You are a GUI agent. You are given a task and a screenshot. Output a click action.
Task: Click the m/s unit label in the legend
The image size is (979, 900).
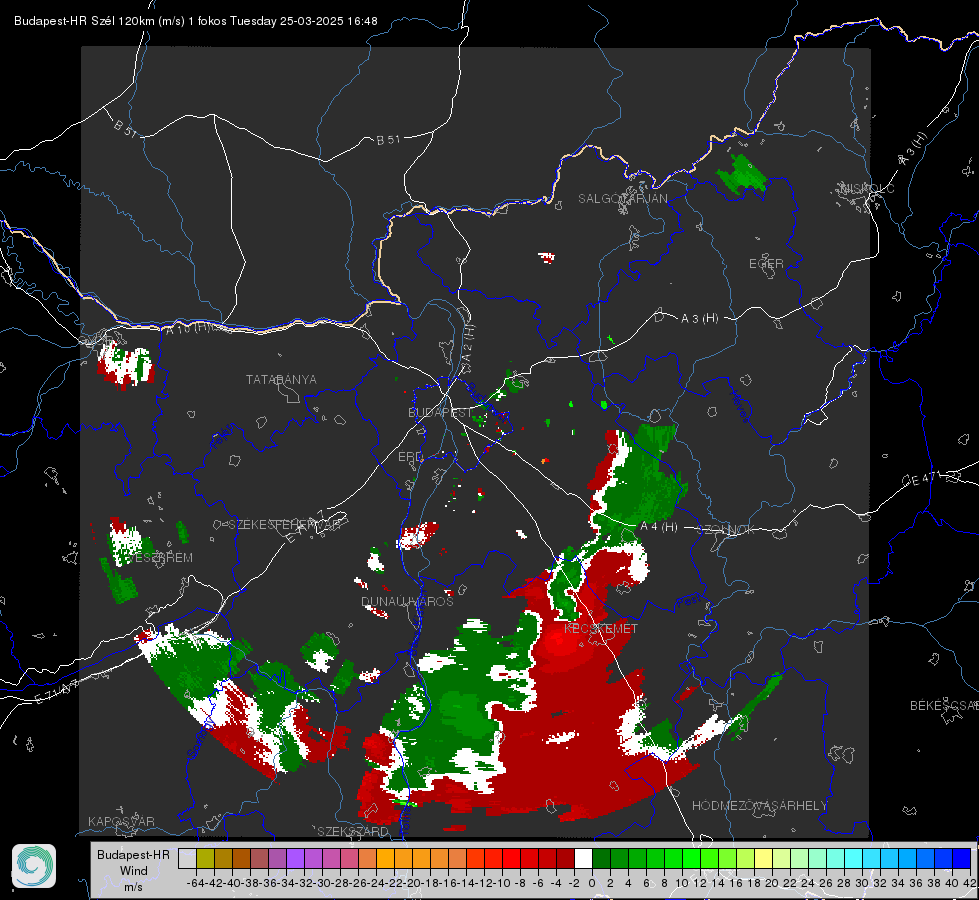(x=134, y=887)
